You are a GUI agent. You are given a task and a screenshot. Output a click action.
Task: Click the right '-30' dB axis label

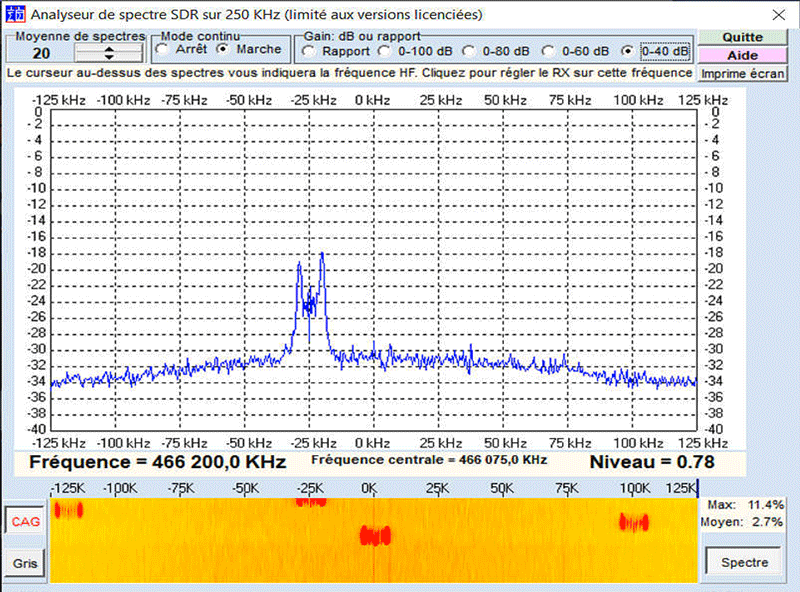714,349
